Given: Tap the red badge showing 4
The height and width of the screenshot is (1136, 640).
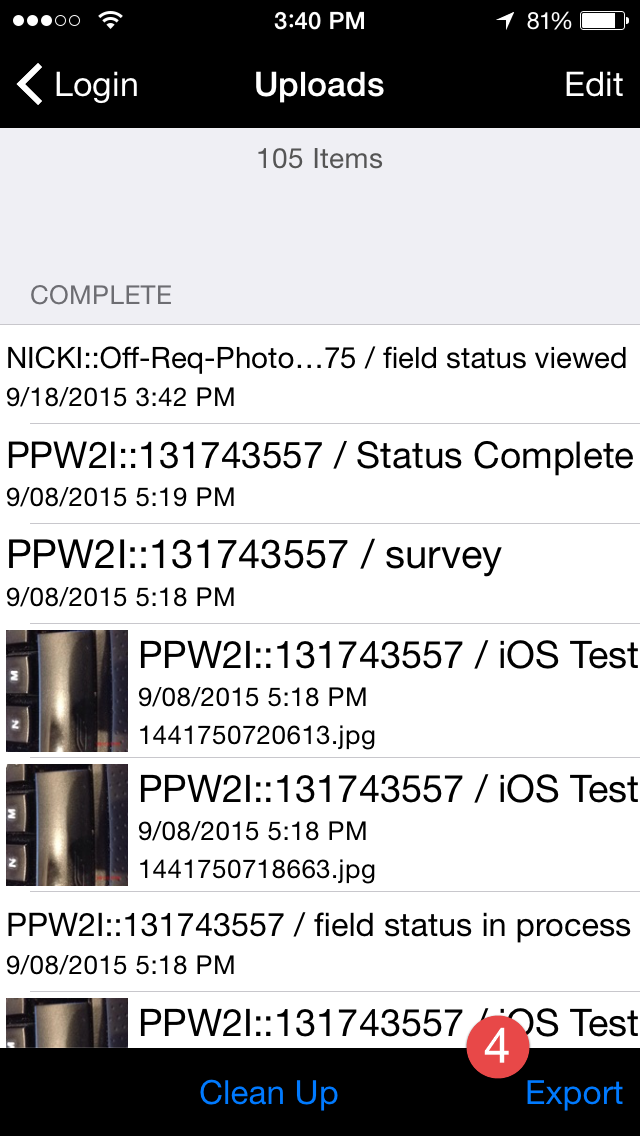Looking at the screenshot, I should click(497, 1047).
